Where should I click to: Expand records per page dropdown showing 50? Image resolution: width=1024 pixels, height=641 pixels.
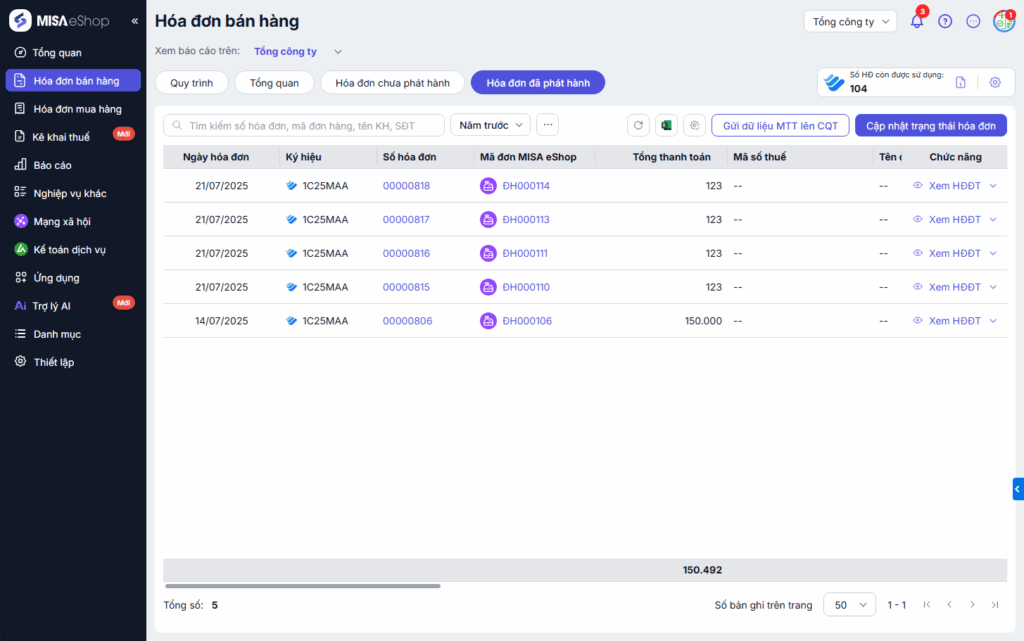(849, 605)
